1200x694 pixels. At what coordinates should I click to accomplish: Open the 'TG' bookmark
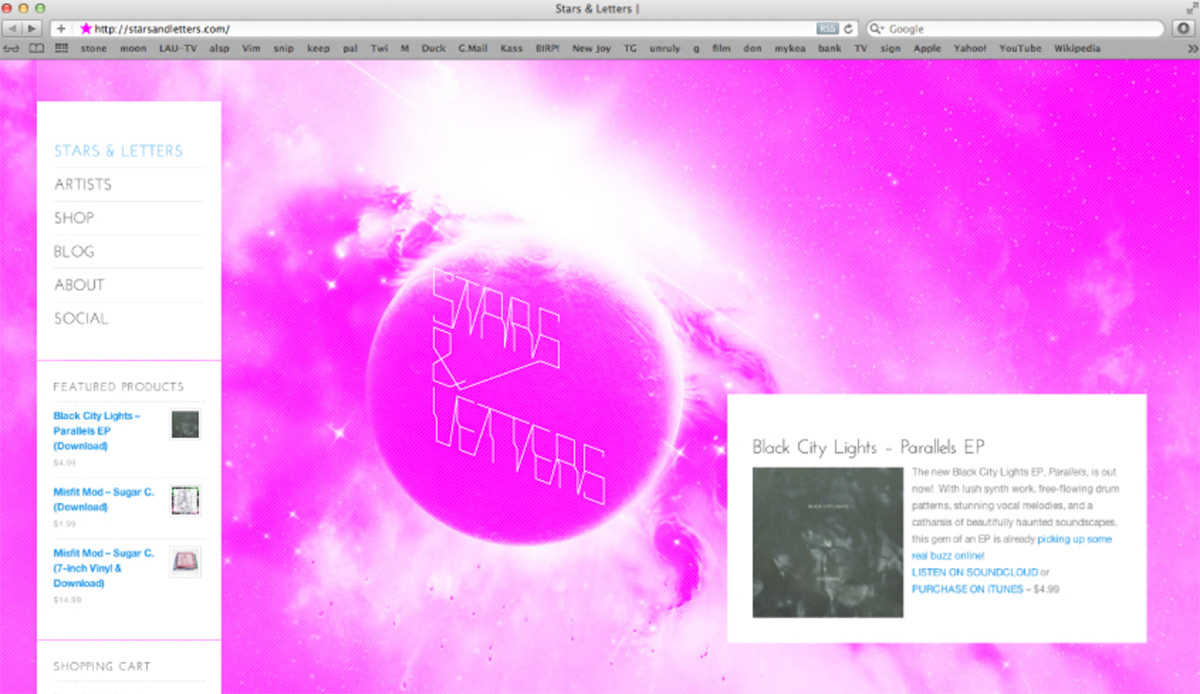pos(630,48)
